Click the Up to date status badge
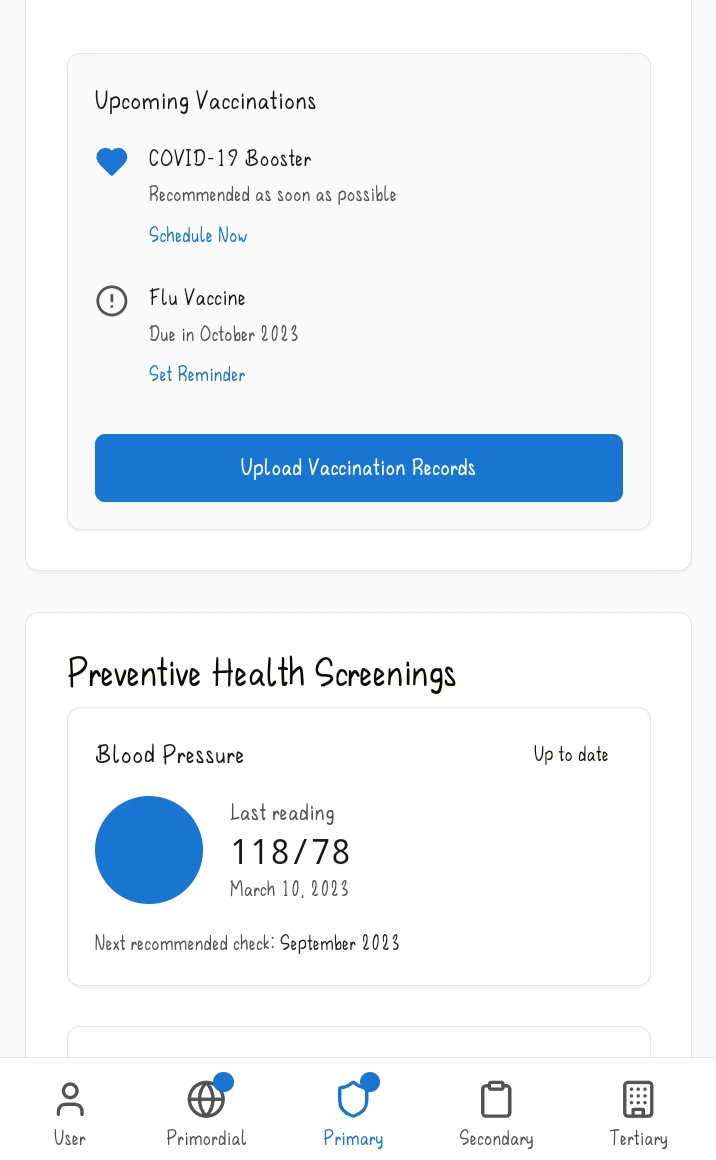Viewport: 716px width, 1160px height. click(571, 755)
